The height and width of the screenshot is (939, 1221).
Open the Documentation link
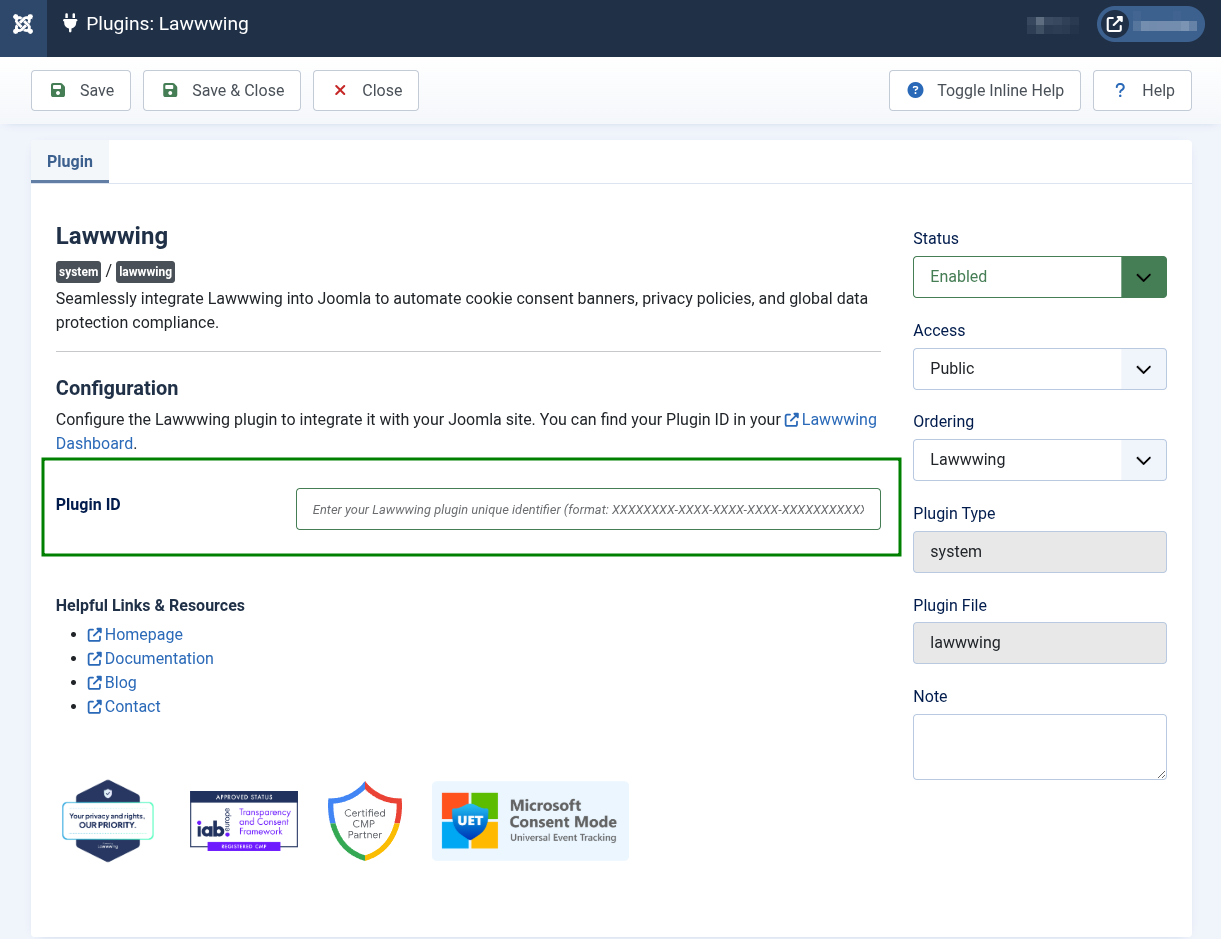pyautogui.click(x=159, y=658)
